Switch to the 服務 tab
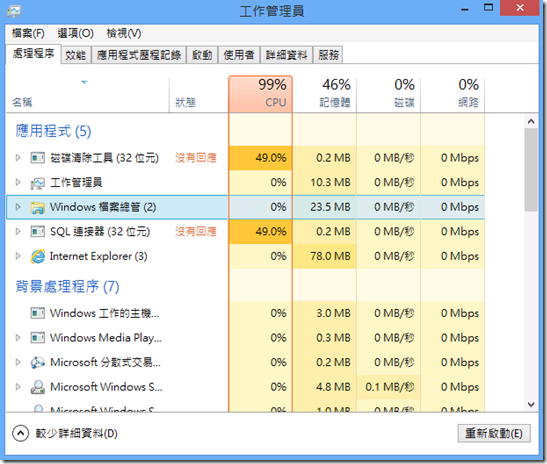Screen dimensions: 547x464 click(x=328, y=55)
